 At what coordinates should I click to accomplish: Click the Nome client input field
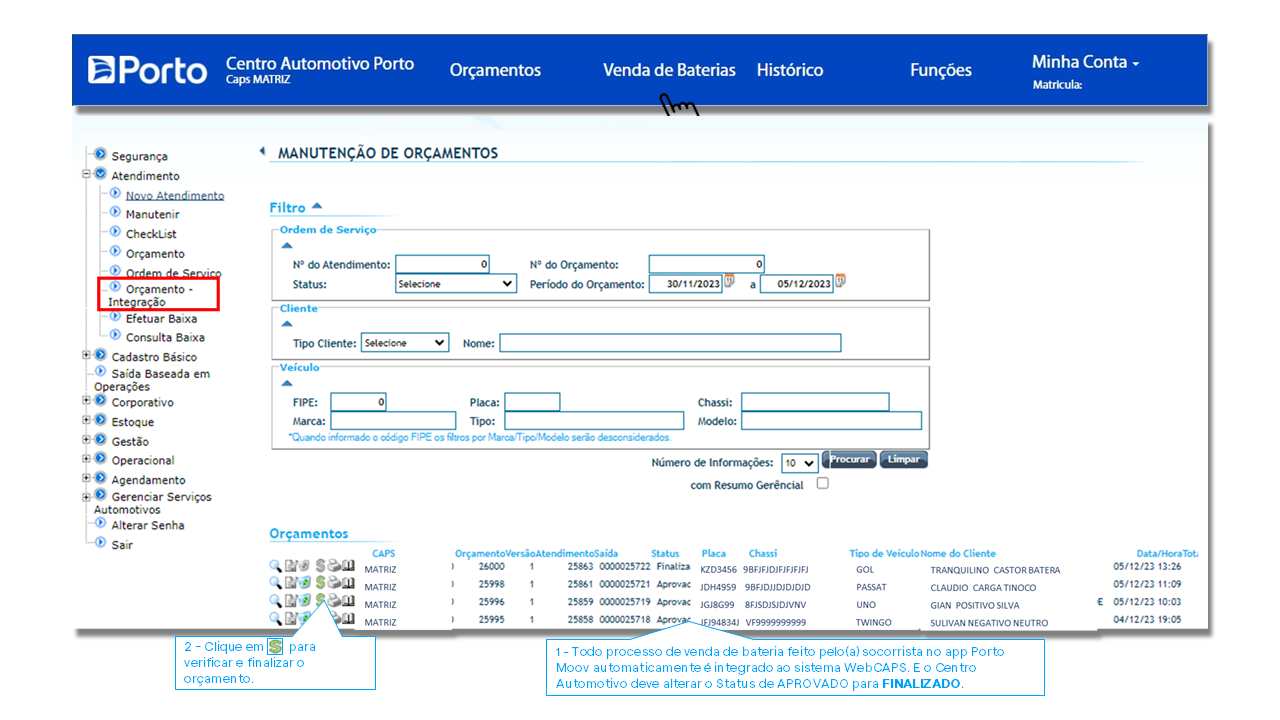[670, 343]
